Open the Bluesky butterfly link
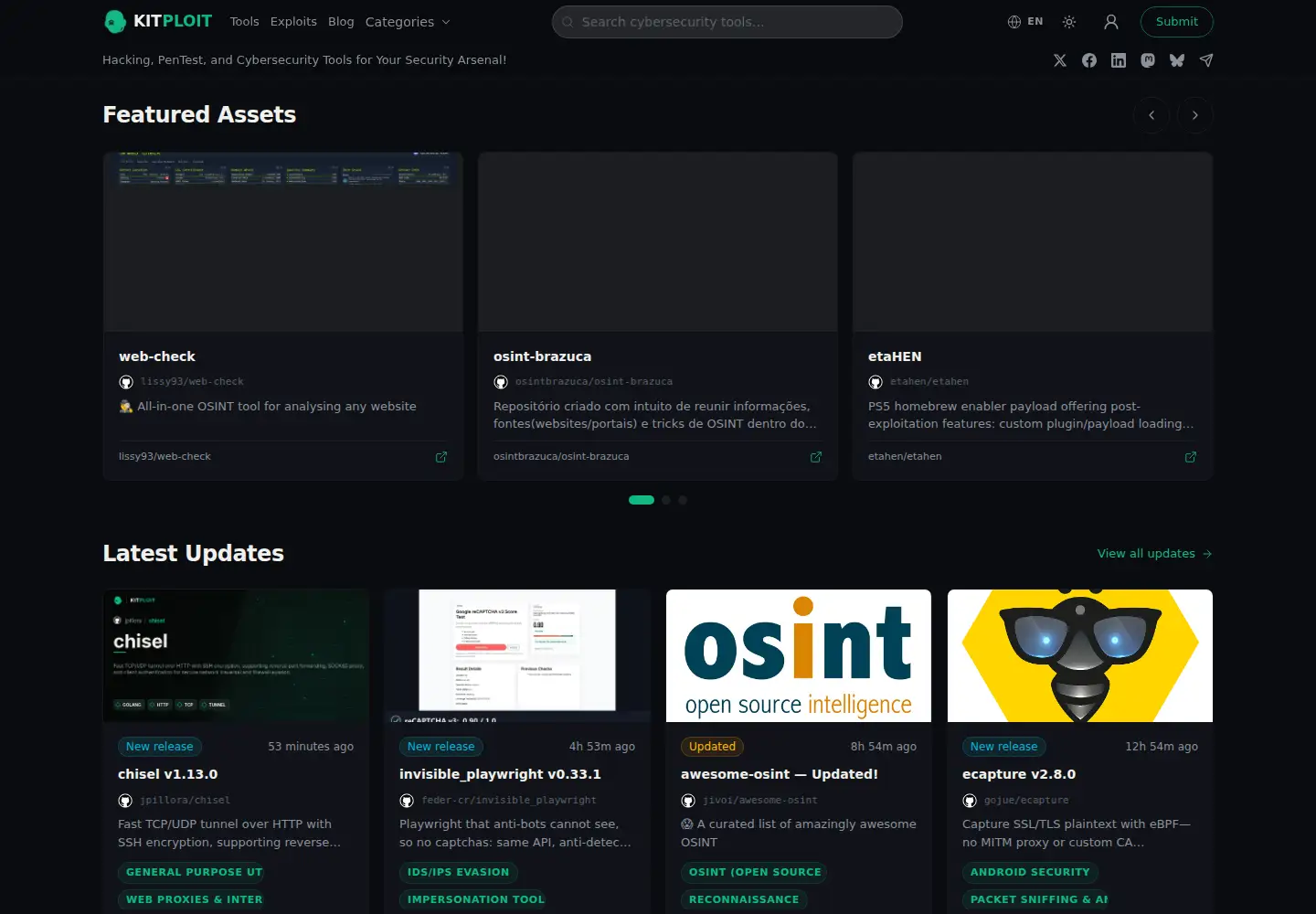1316x914 pixels. click(1177, 60)
